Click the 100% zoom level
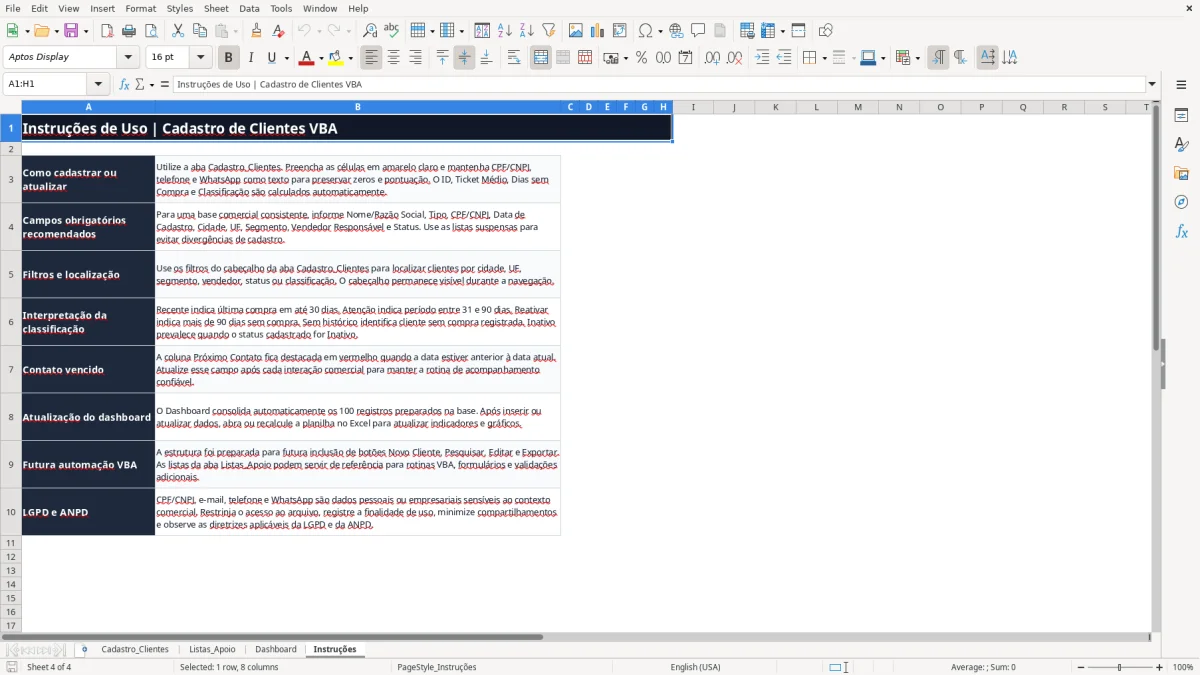 coord(1183,667)
